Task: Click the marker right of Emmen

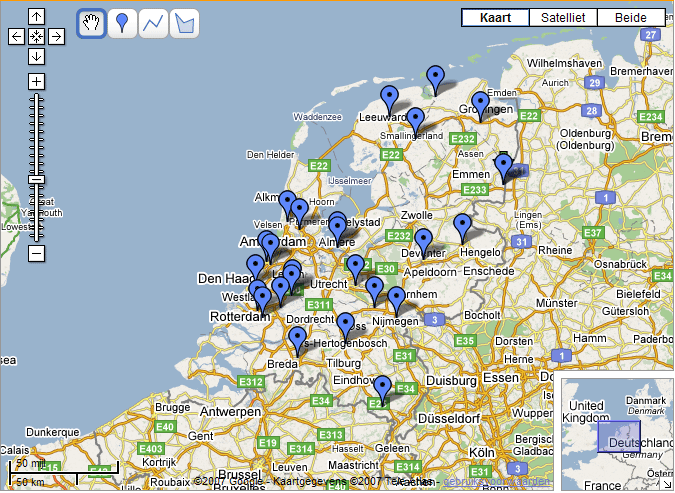Action: 503,168
